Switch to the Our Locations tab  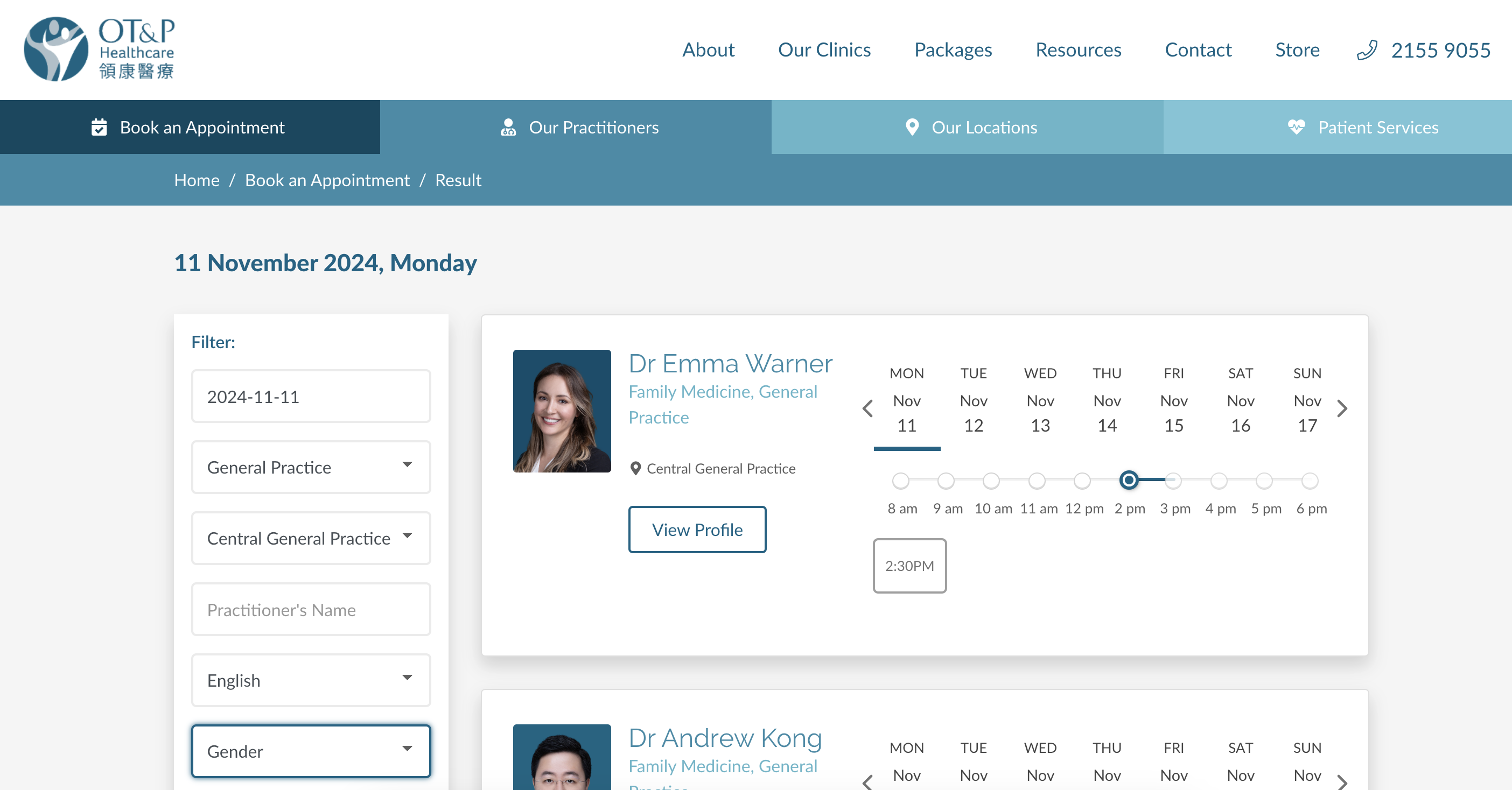pos(966,126)
